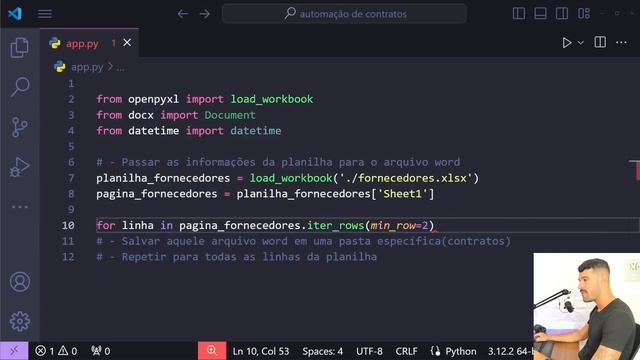
Task: Click the red zoom magnifier status icon
Action: 212,351
